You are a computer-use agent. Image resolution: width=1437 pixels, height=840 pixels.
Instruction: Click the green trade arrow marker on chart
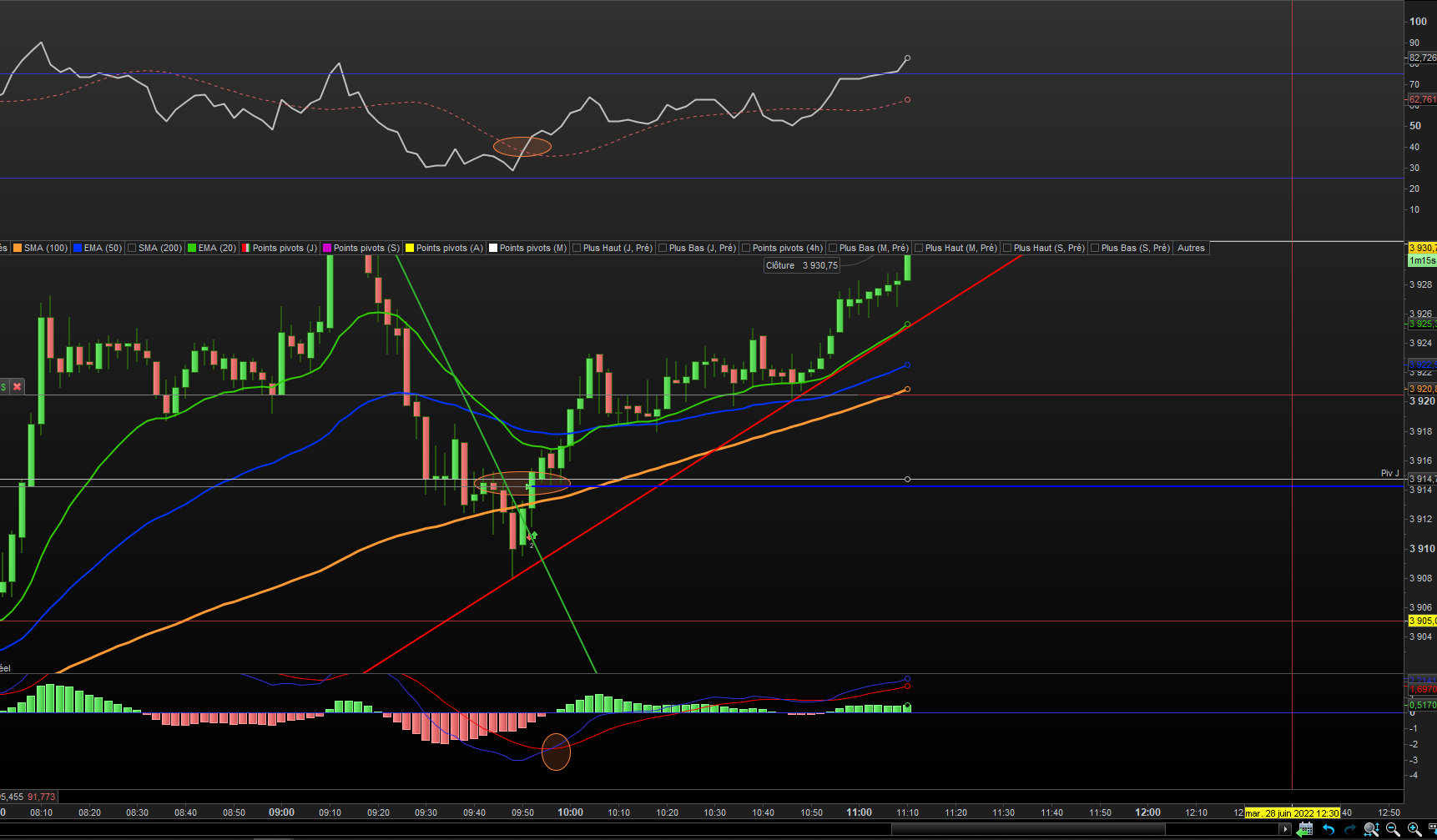click(x=532, y=536)
